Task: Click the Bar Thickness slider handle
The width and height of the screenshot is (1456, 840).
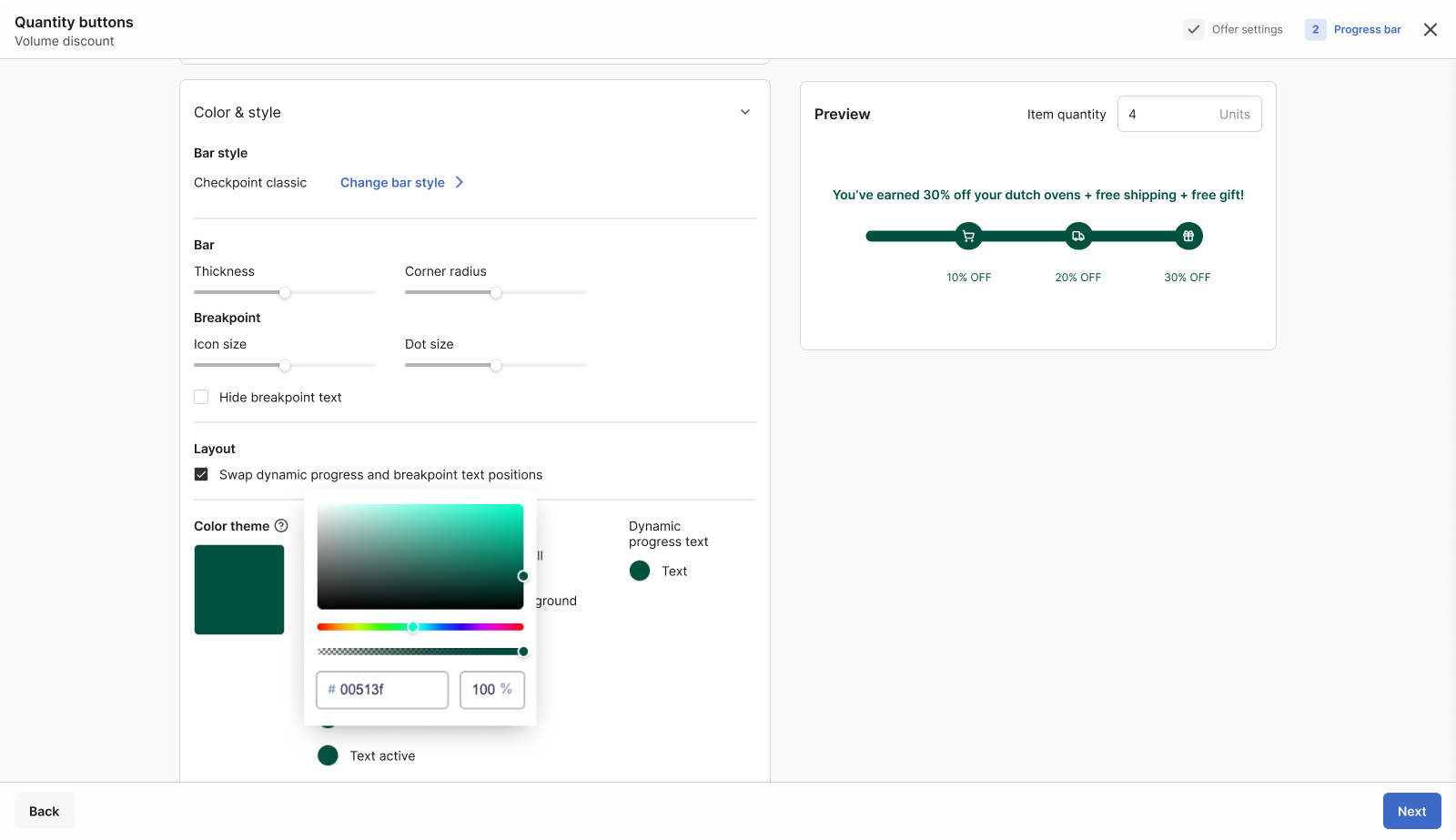Action: point(285,292)
